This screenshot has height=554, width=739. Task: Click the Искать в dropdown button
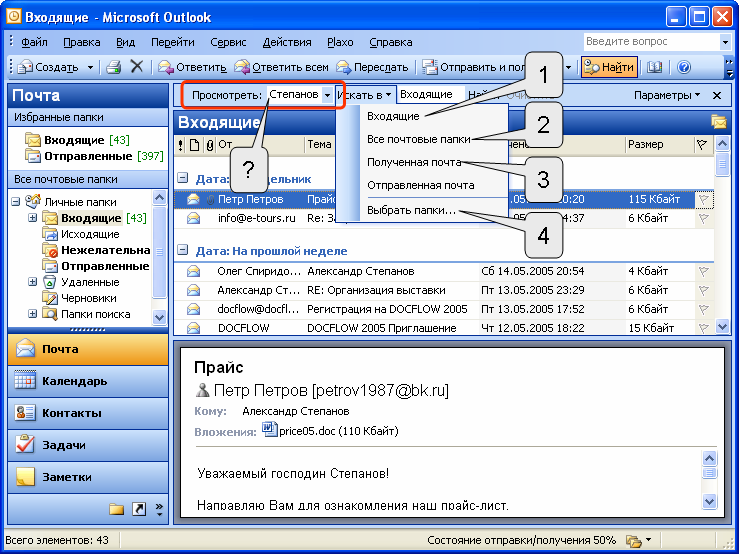[364, 95]
